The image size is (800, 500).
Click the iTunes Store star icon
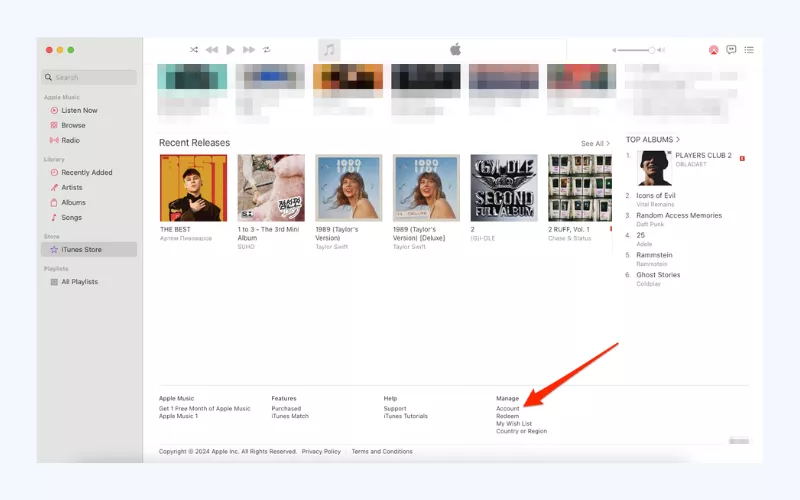[x=54, y=249]
